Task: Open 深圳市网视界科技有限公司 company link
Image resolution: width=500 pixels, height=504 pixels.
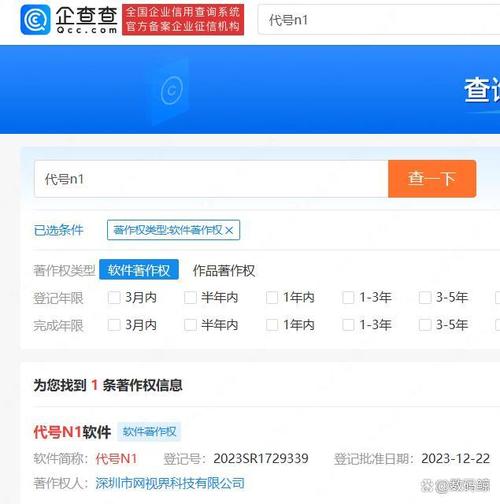Action: pyautogui.click(x=170, y=483)
